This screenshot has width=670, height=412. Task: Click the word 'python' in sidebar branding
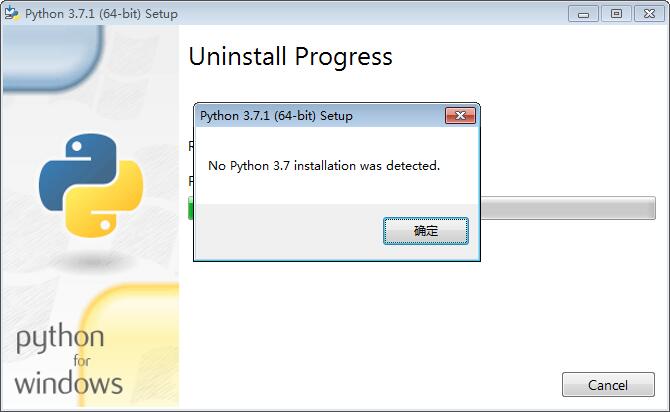pos(60,338)
